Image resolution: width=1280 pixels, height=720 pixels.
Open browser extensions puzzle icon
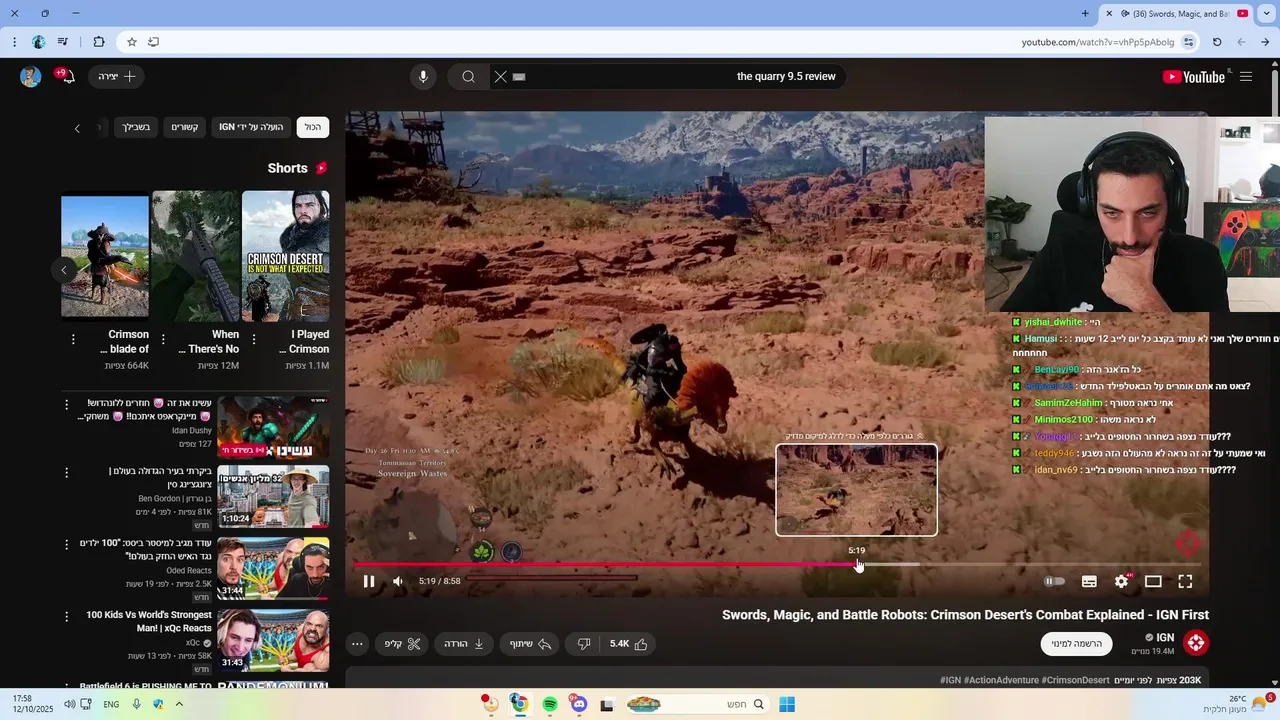click(99, 42)
